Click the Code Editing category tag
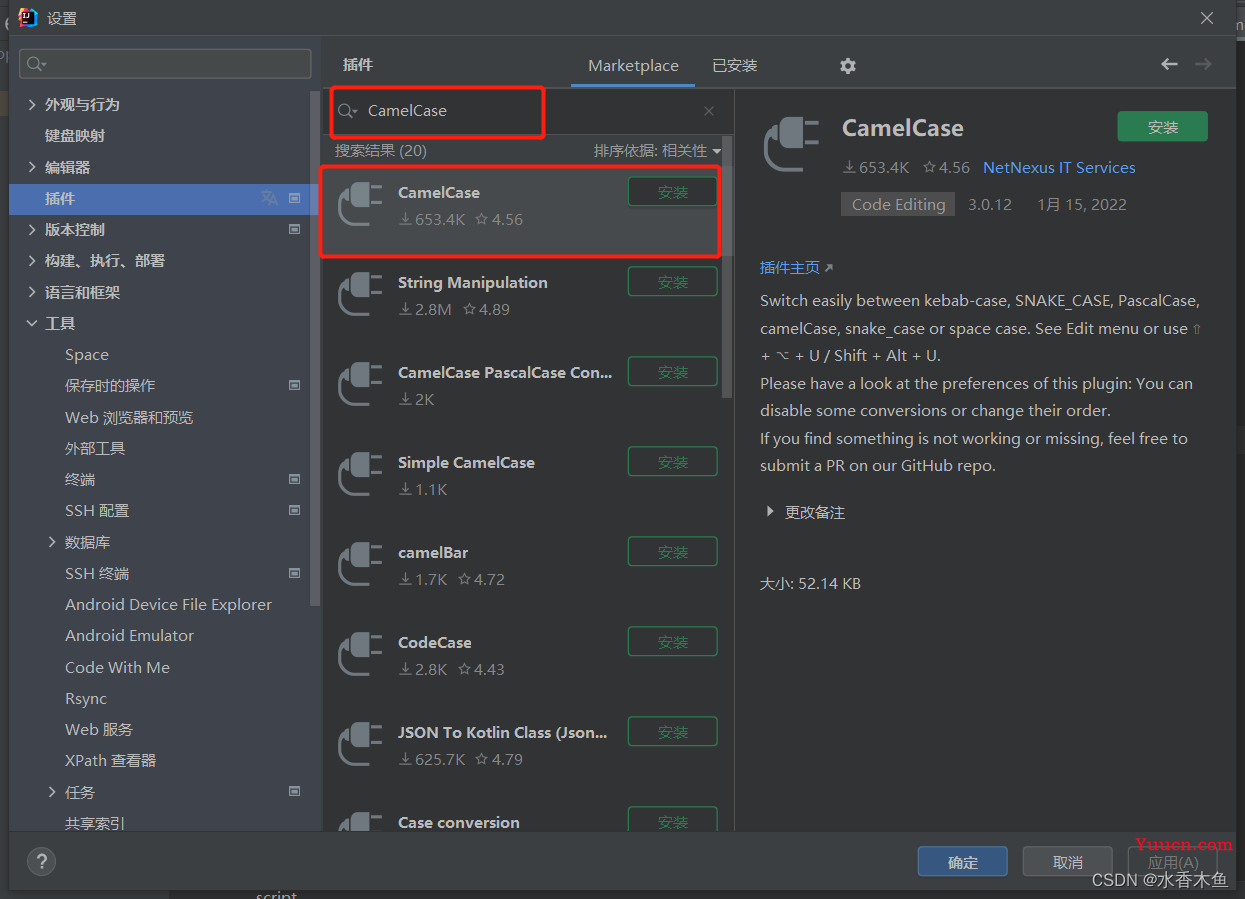Image resolution: width=1245 pixels, height=899 pixels. tap(898, 204)
